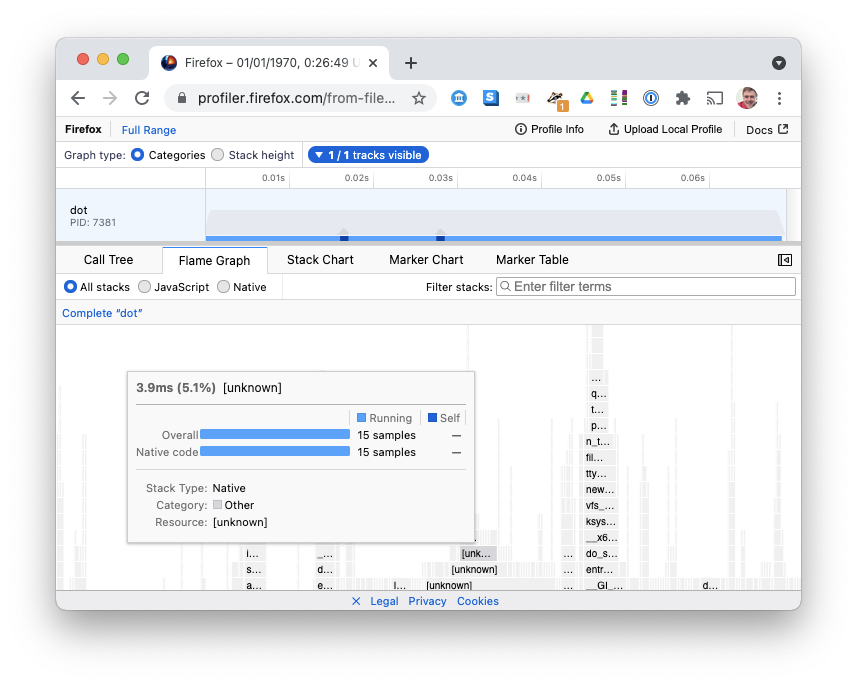The image size is (857, 684).
Task: Open the 1Password extension icon
Action: (650, 98)
